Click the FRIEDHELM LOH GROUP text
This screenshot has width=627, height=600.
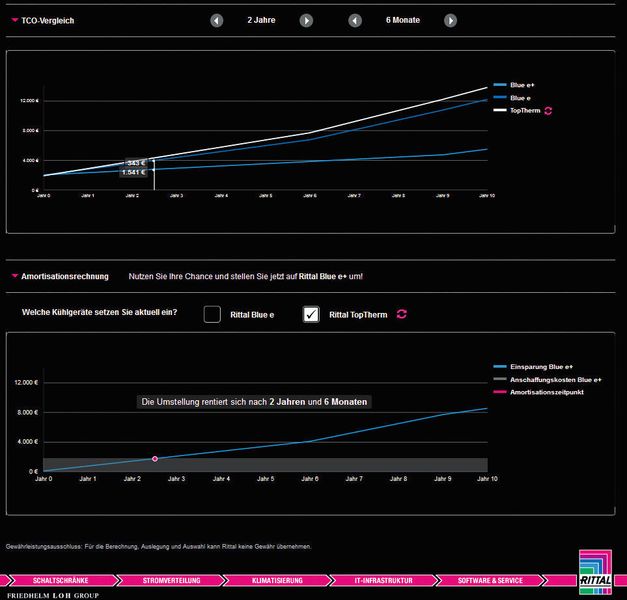(x=53, y=596)
